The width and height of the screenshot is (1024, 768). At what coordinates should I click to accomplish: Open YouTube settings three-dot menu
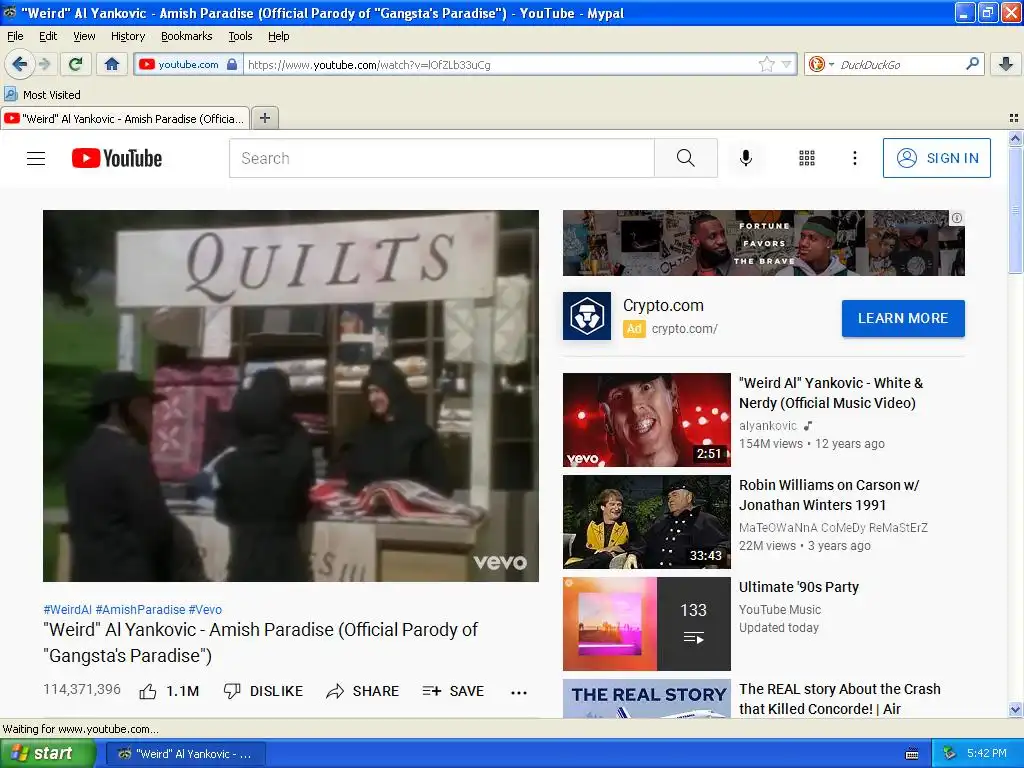(854, 158)
